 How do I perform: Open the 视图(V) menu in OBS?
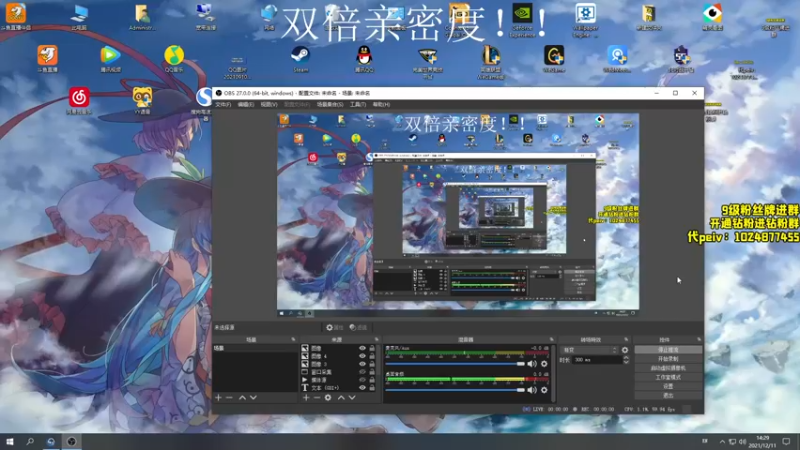click(x=269, y=105)
